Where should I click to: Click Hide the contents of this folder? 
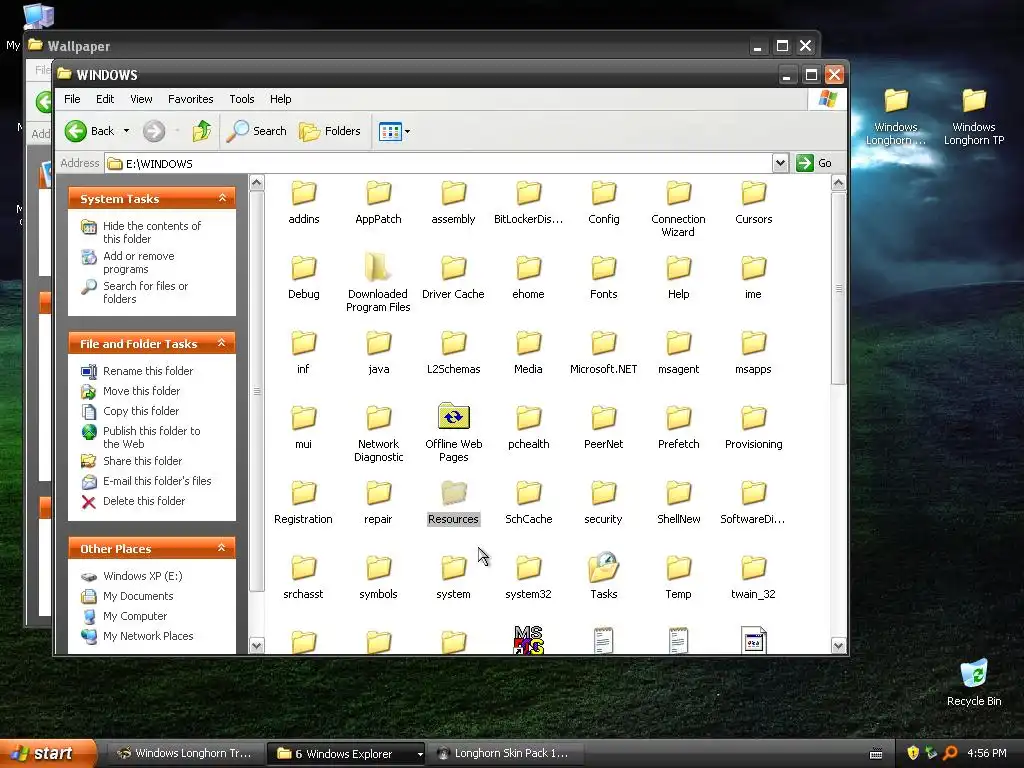[152, 232]
